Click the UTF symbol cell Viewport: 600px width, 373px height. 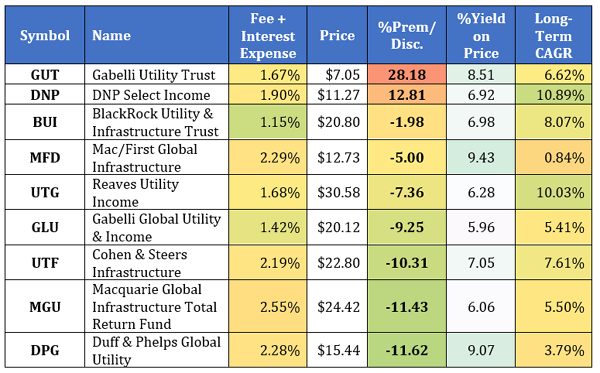pyautogui.click(x=45, y=262)
